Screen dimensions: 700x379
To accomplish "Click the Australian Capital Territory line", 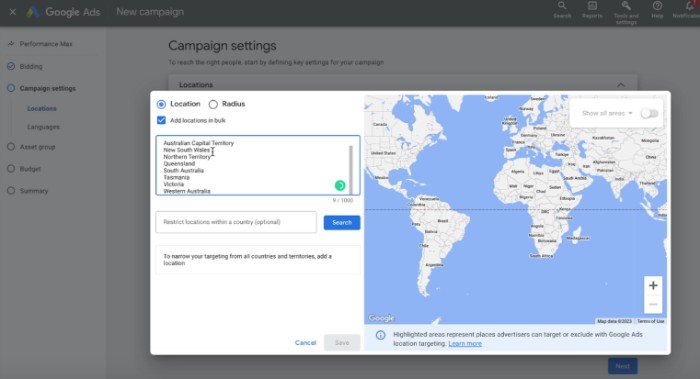I will (x=199, y=143).
